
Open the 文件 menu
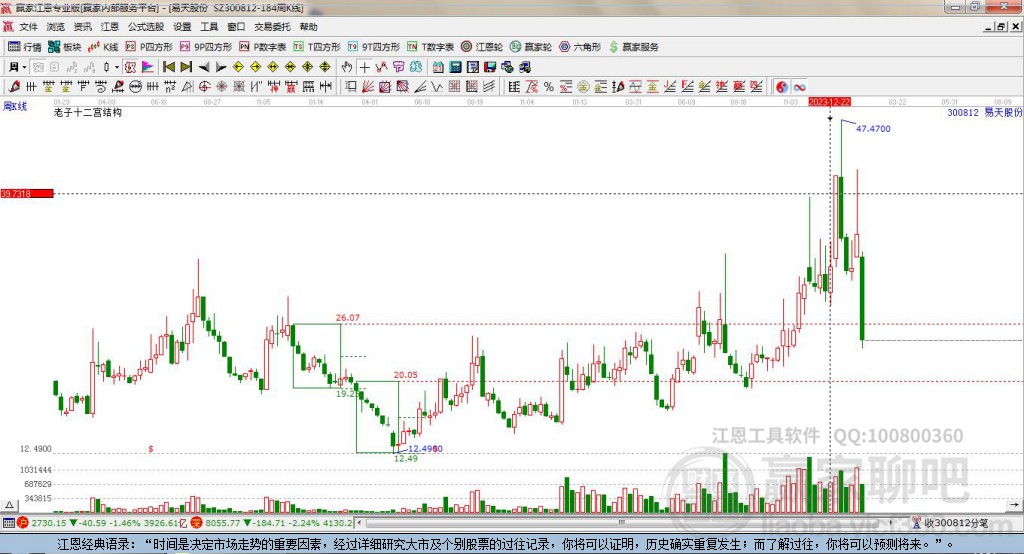point(28,27)
